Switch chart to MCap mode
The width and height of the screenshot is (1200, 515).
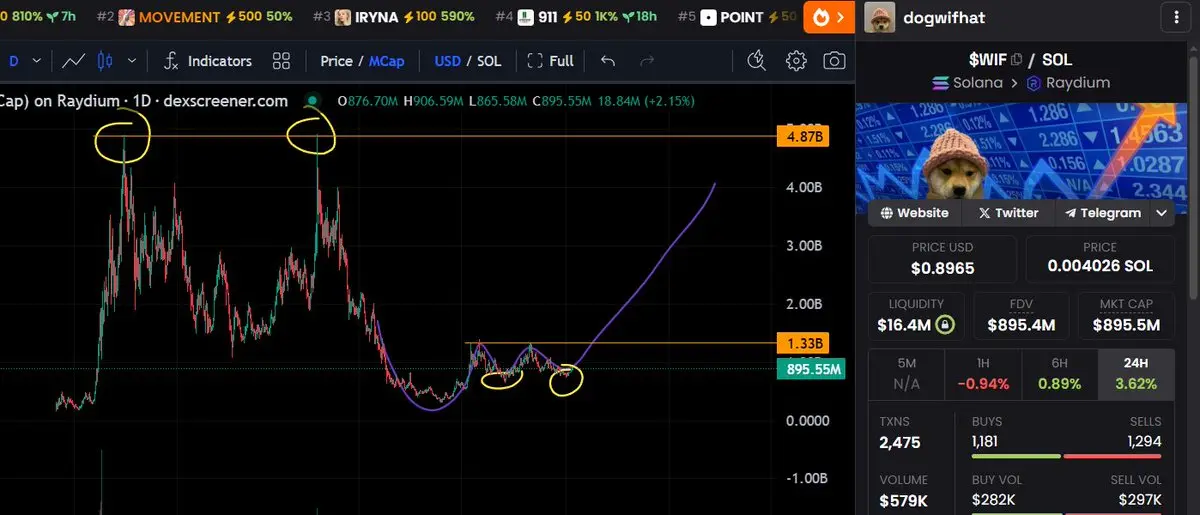pyautogui.click(x=387, y=61)
